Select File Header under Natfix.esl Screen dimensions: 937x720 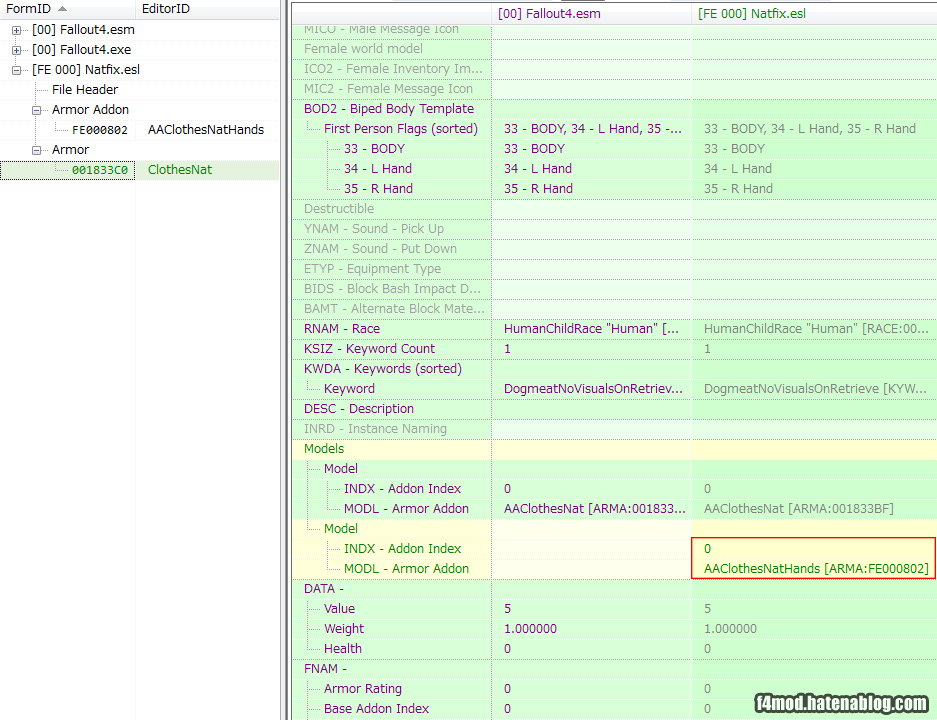click(85, 90)
